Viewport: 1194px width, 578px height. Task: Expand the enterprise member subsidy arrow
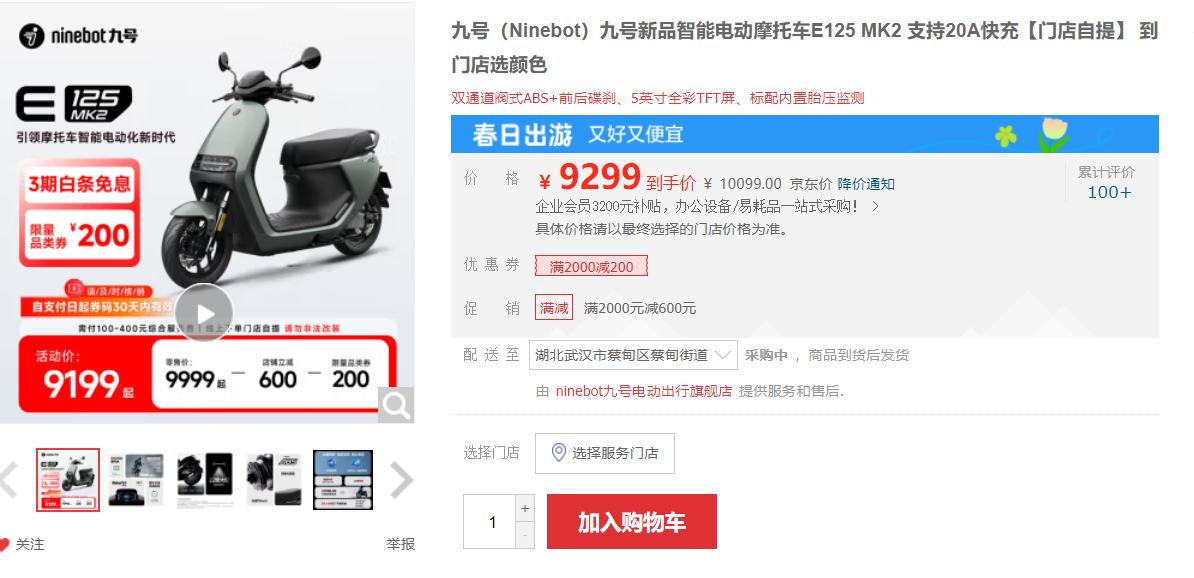click(875, 206)
